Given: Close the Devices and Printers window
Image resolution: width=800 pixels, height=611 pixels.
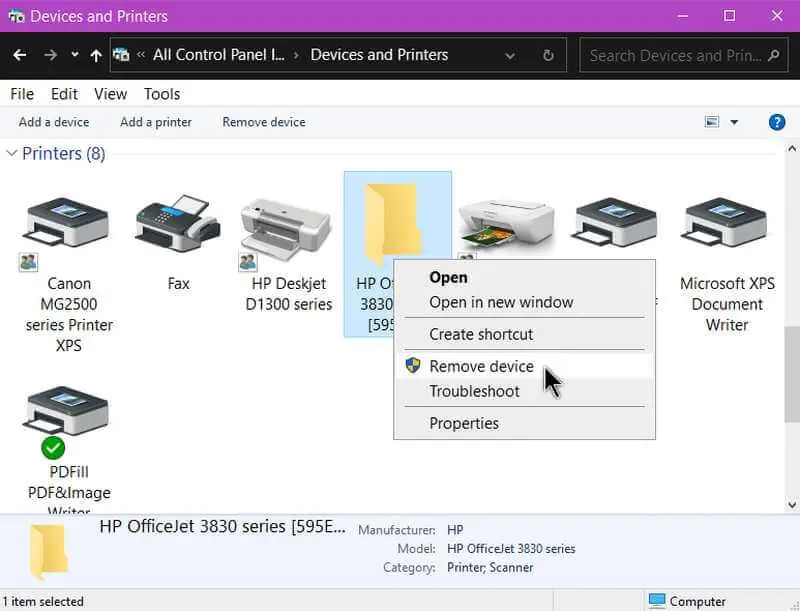Looking at the screenshot, I should point(777,16).
